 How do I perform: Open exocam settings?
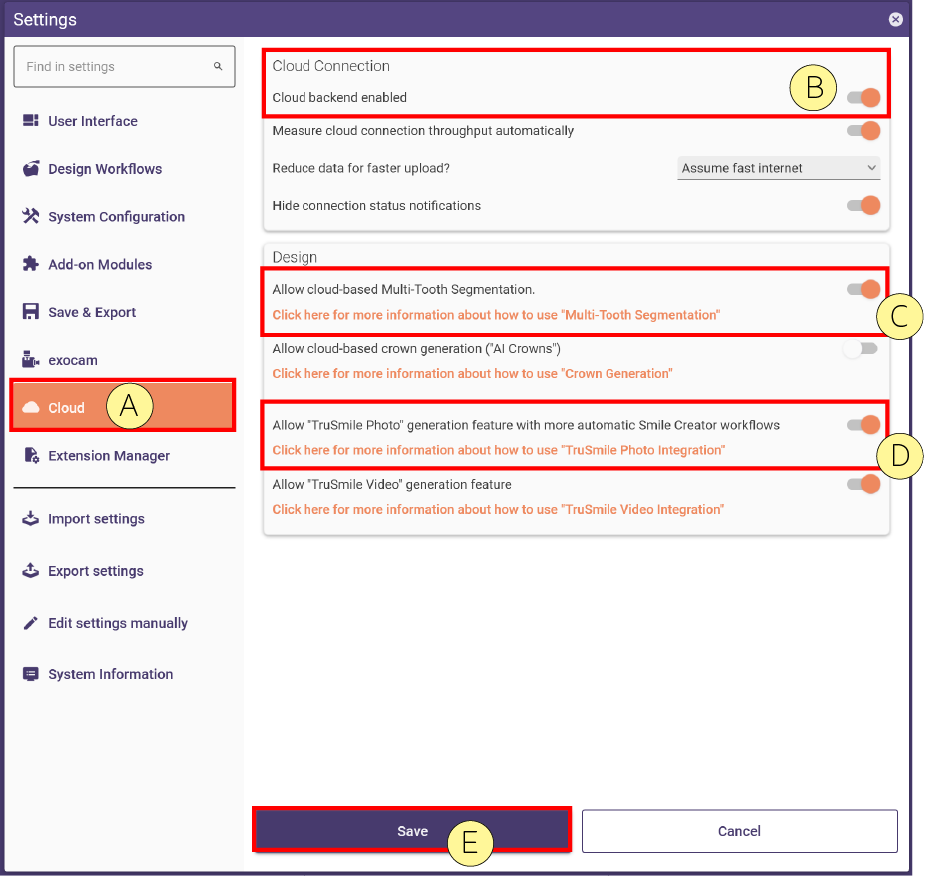coord(73,360)
